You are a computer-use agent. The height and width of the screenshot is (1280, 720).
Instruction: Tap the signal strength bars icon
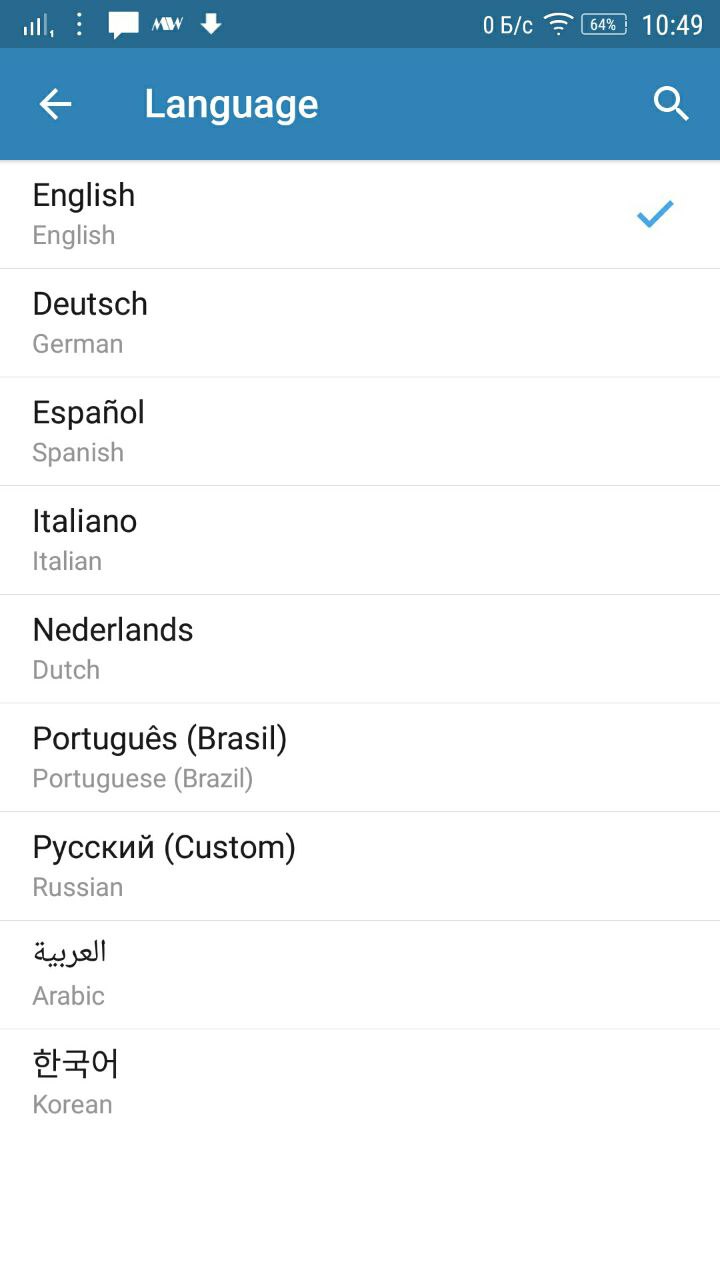[38, 25]
